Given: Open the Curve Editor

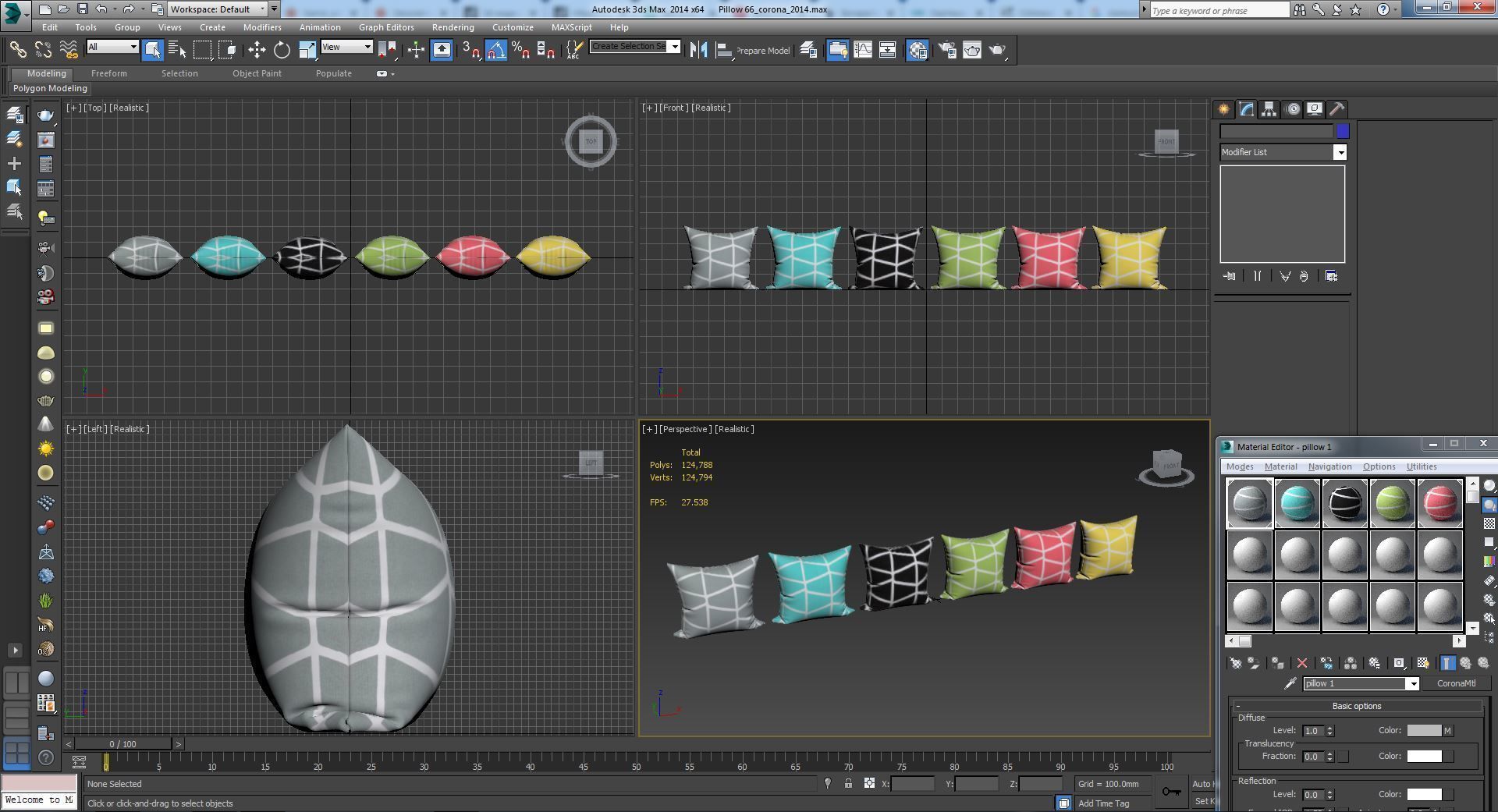Looking at the screenshot, I should (x=863, y=50).
